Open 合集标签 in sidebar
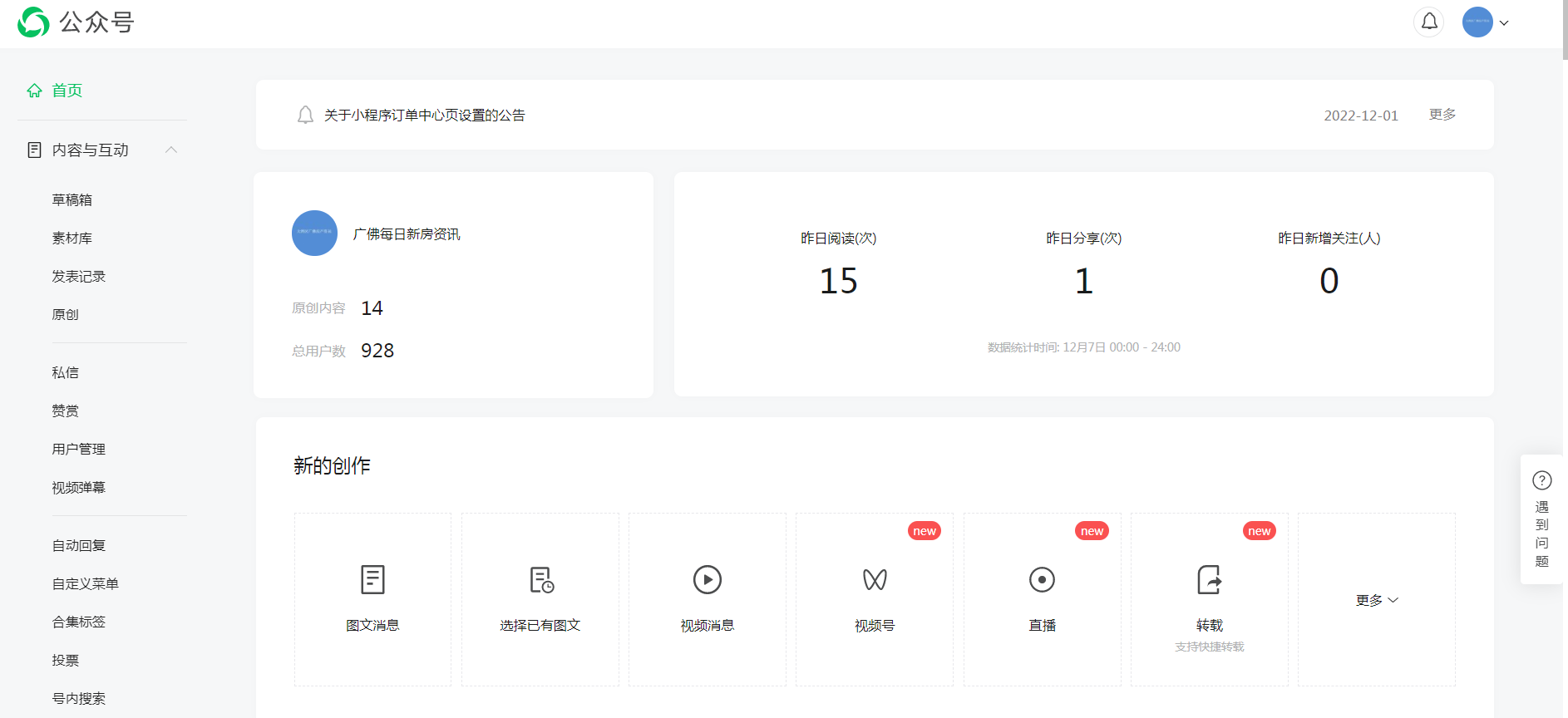 point(79,622)
